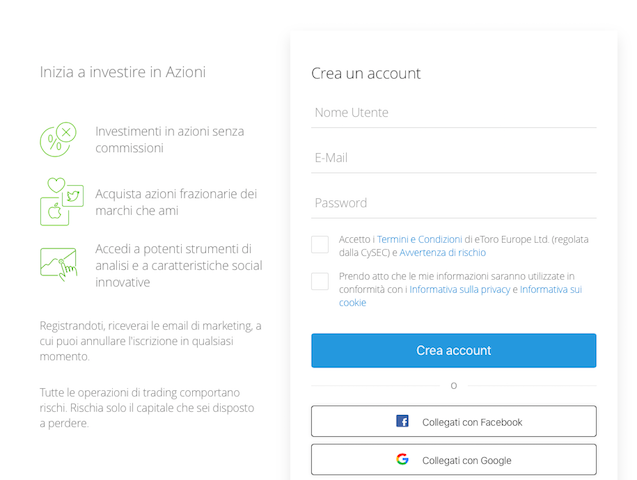Click the Facebook logo icon
Viewport: 637px width, 480px height.
[402, 421]
